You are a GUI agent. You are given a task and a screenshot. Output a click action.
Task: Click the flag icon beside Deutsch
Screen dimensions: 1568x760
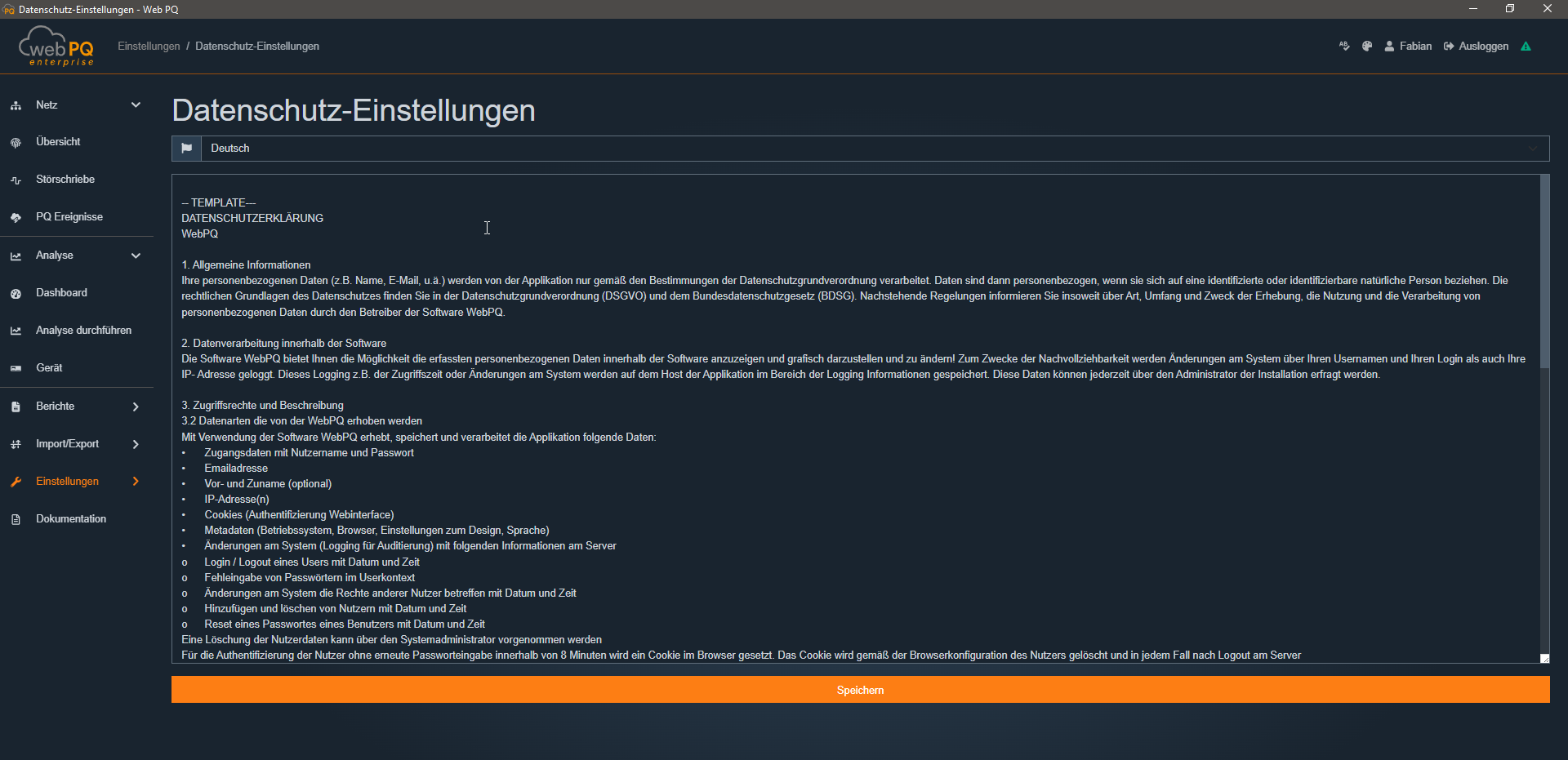187,149
